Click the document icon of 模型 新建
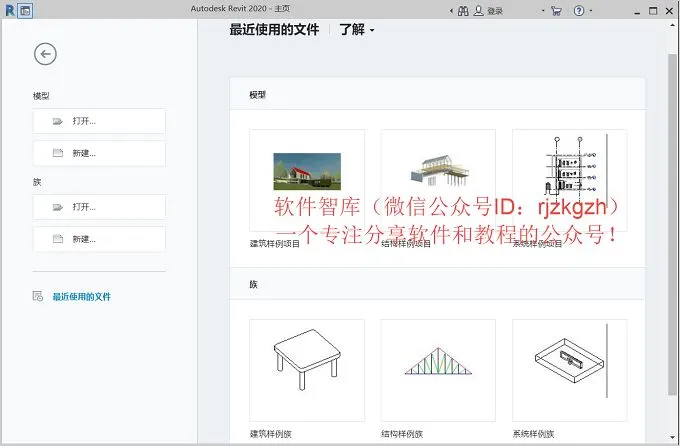 [x=58, y=153]
